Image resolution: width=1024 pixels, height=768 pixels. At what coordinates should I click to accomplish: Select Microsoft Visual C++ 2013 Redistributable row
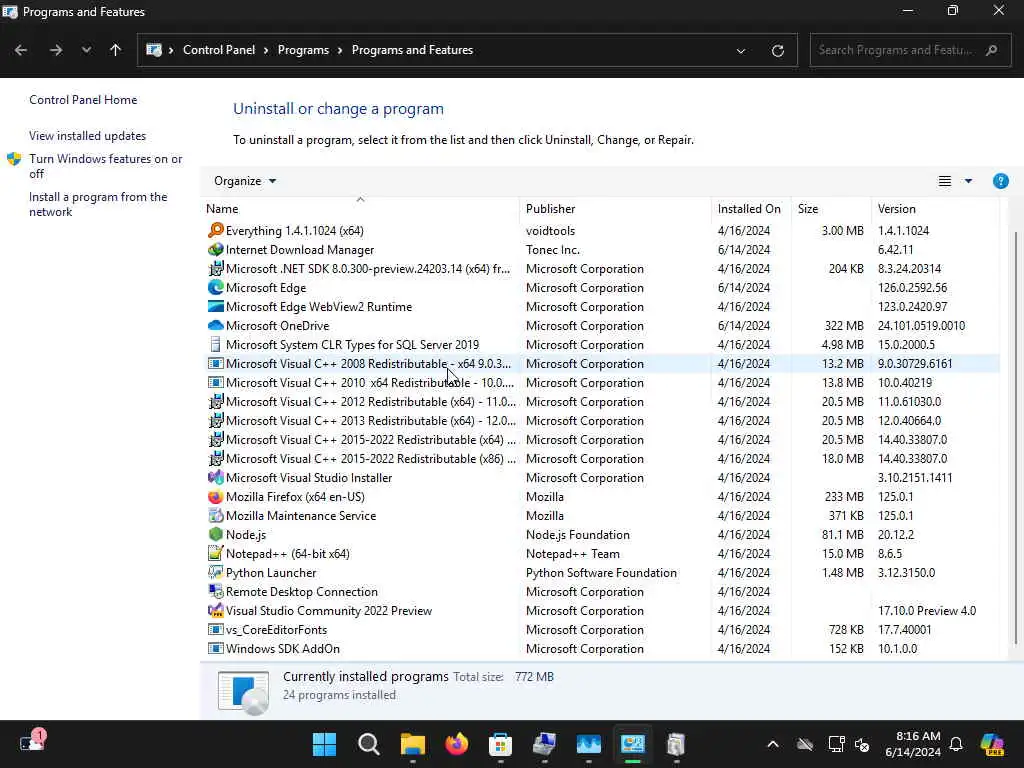[x=602, y=420]
